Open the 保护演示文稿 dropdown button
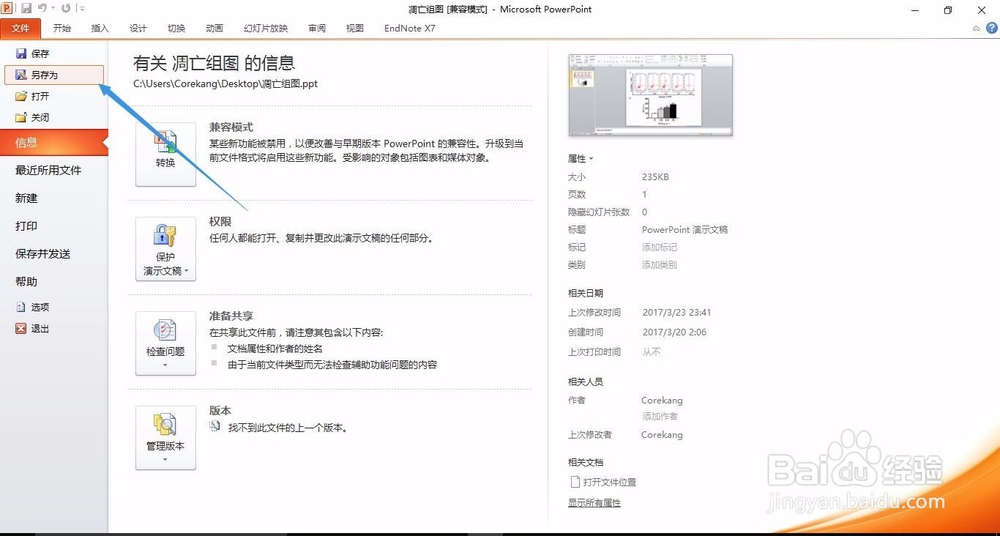1000x536 pixels. 165,249
